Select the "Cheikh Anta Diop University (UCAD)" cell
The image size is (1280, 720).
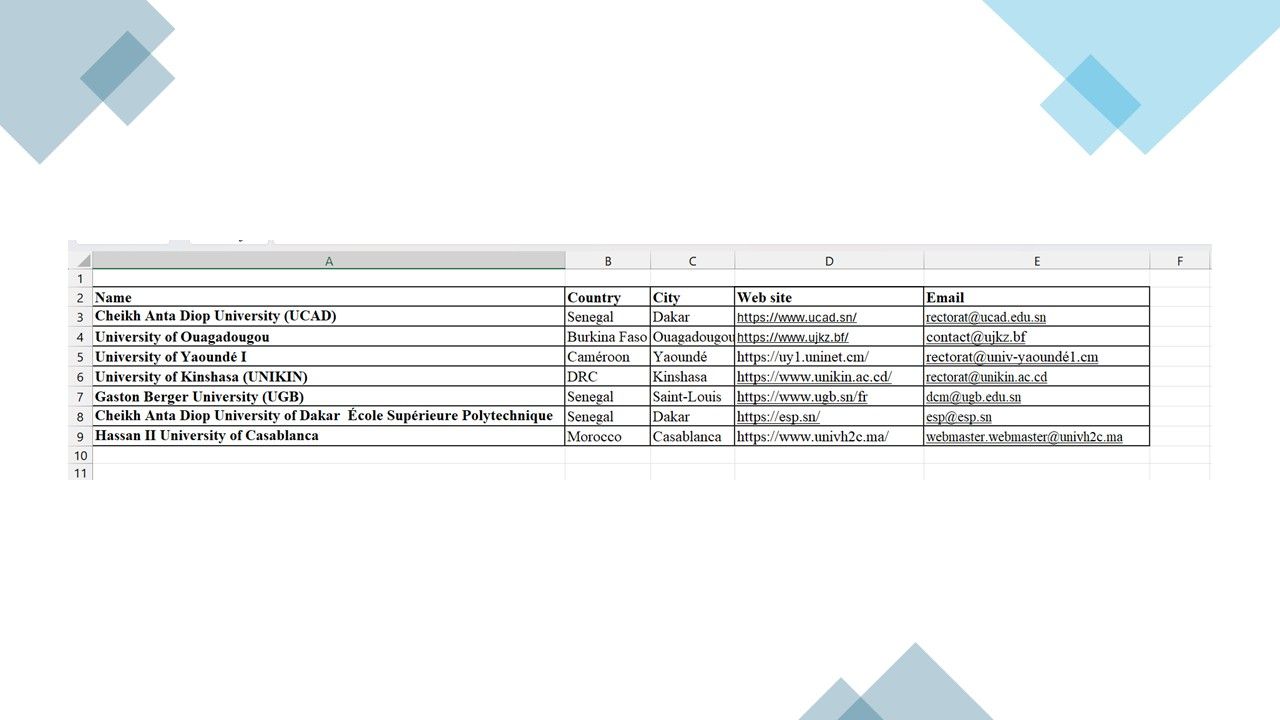(x=329, y=317)
